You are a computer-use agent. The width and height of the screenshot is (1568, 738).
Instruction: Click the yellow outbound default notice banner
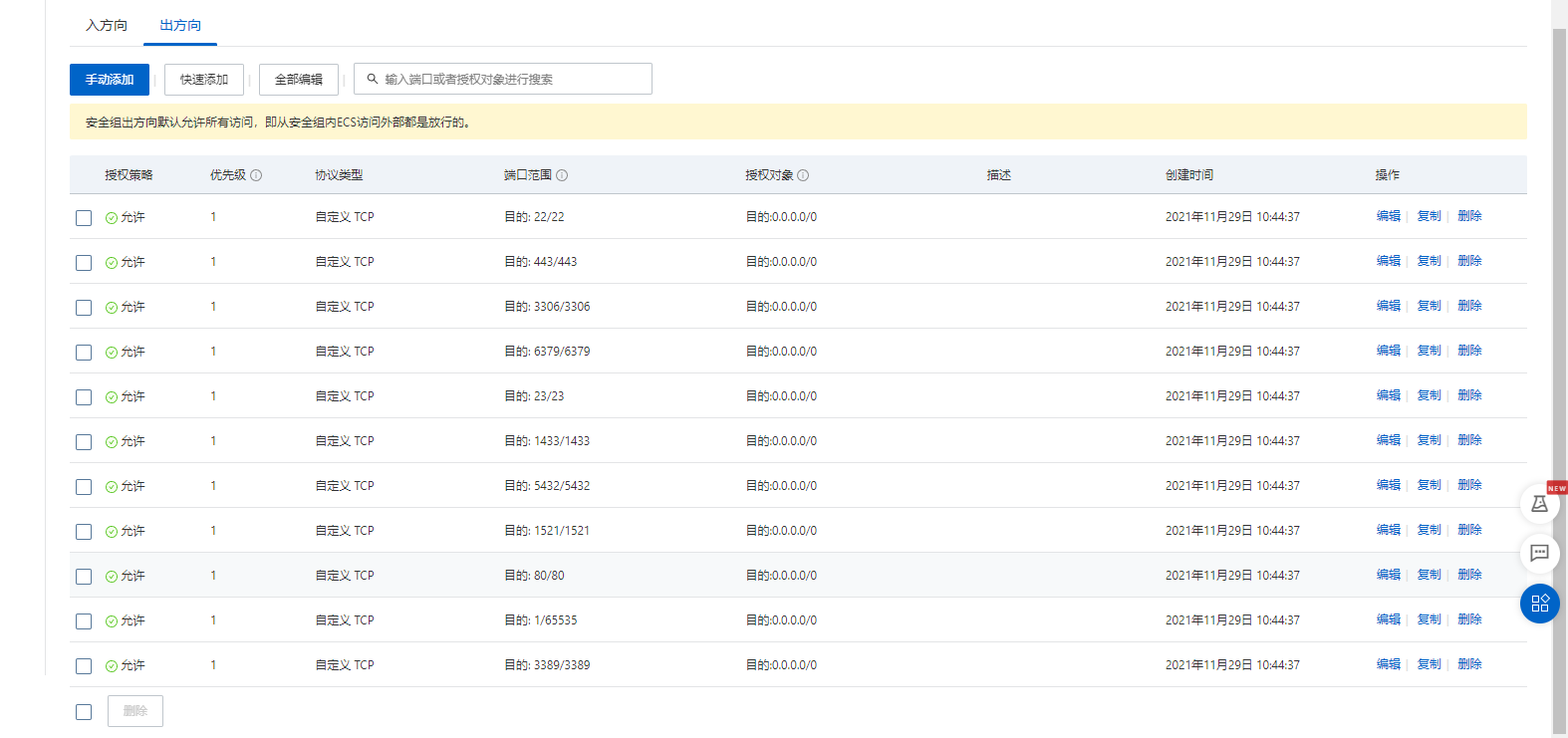pyautogui.click(x=798, y=122)
